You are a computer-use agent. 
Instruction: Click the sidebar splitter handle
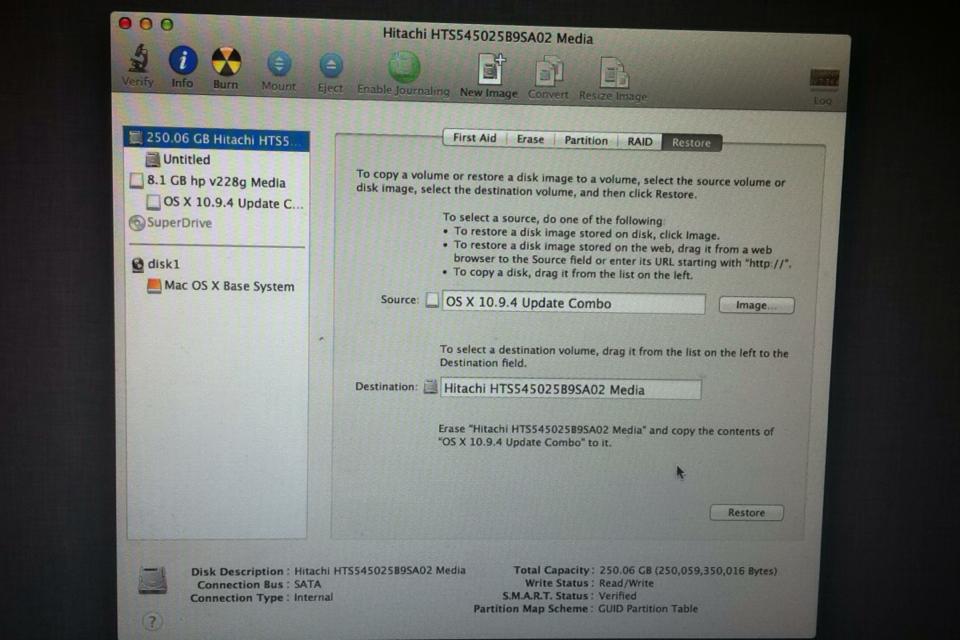click(321, 338)
